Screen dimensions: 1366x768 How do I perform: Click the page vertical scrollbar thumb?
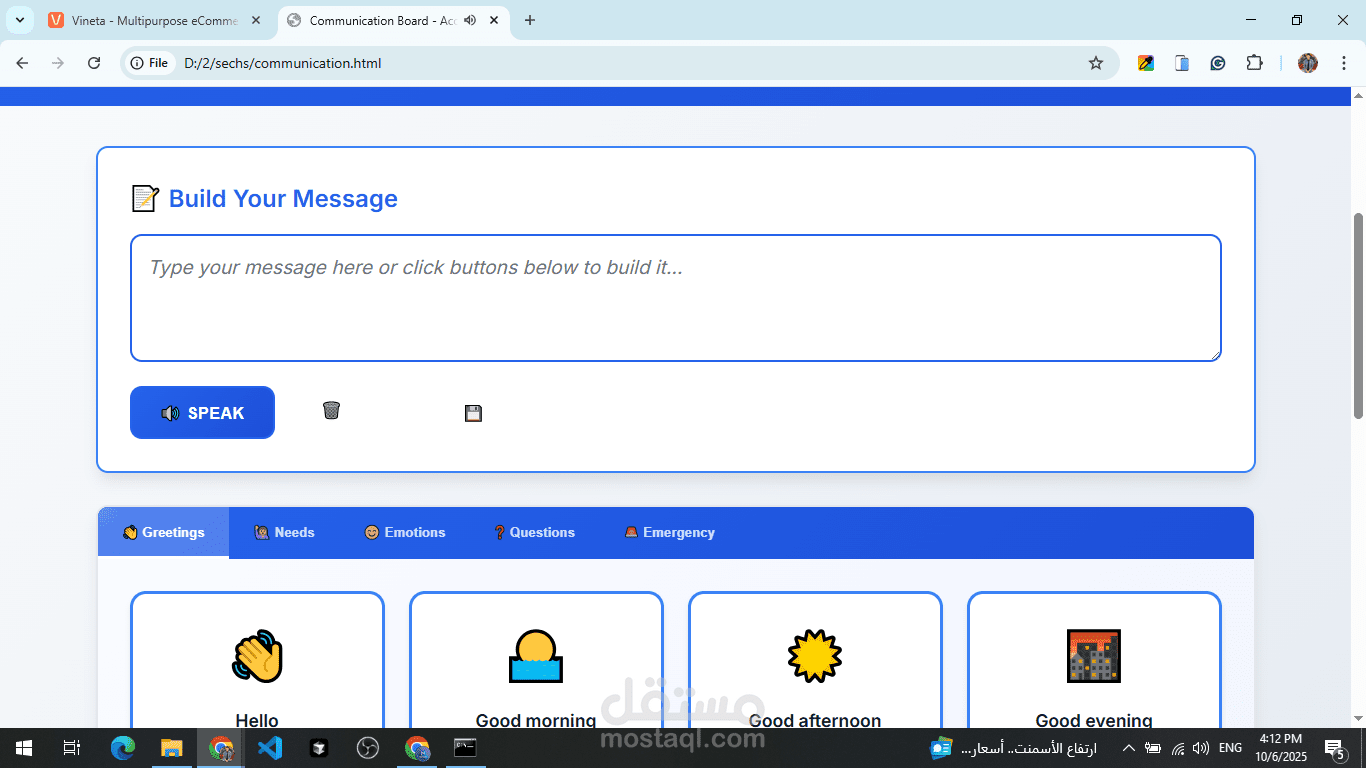coord(1358,315)
